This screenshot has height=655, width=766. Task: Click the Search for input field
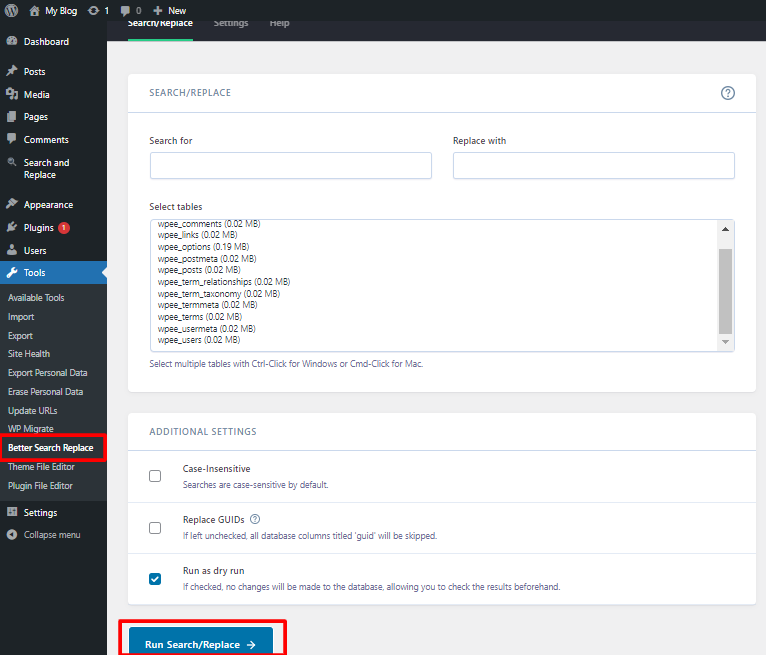click(x=291, y=165)
